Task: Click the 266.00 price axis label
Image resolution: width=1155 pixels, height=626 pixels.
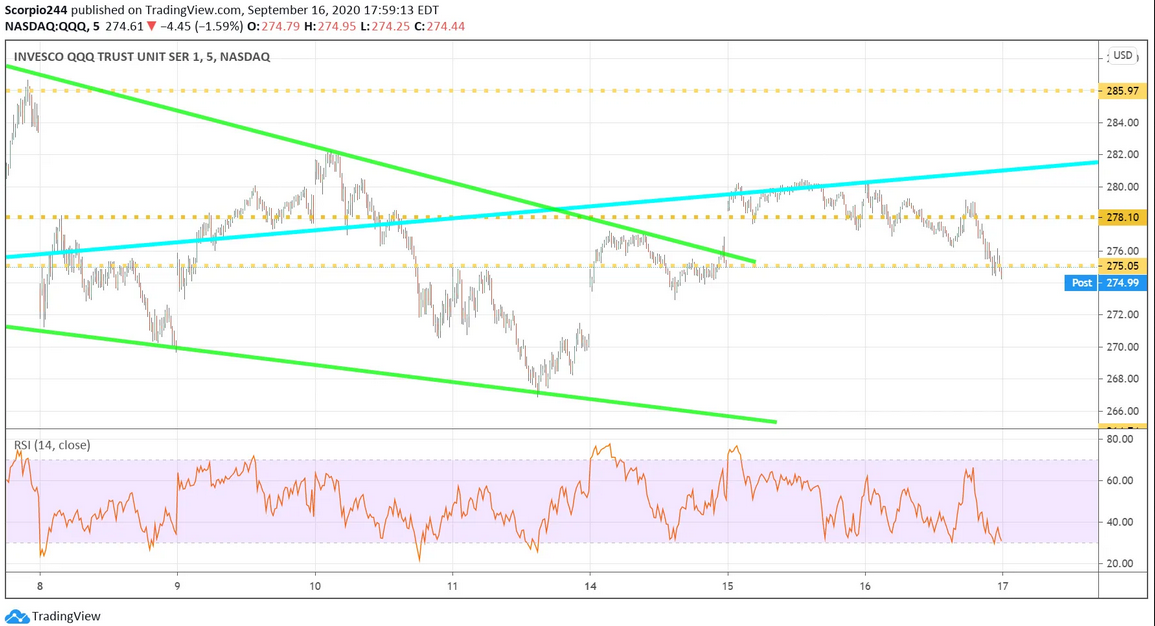Action: point(1122,412)
